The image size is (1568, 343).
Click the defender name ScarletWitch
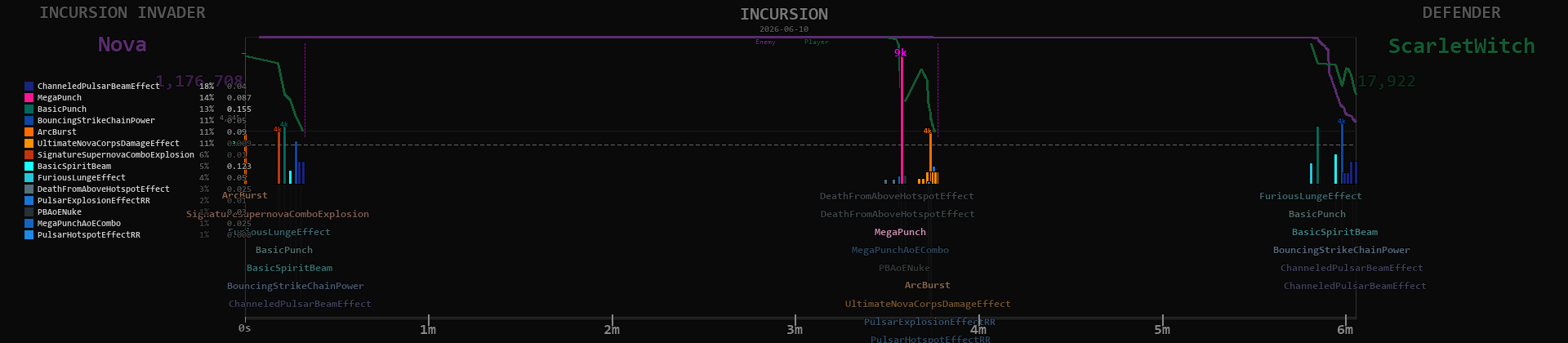click(1462, 46)
